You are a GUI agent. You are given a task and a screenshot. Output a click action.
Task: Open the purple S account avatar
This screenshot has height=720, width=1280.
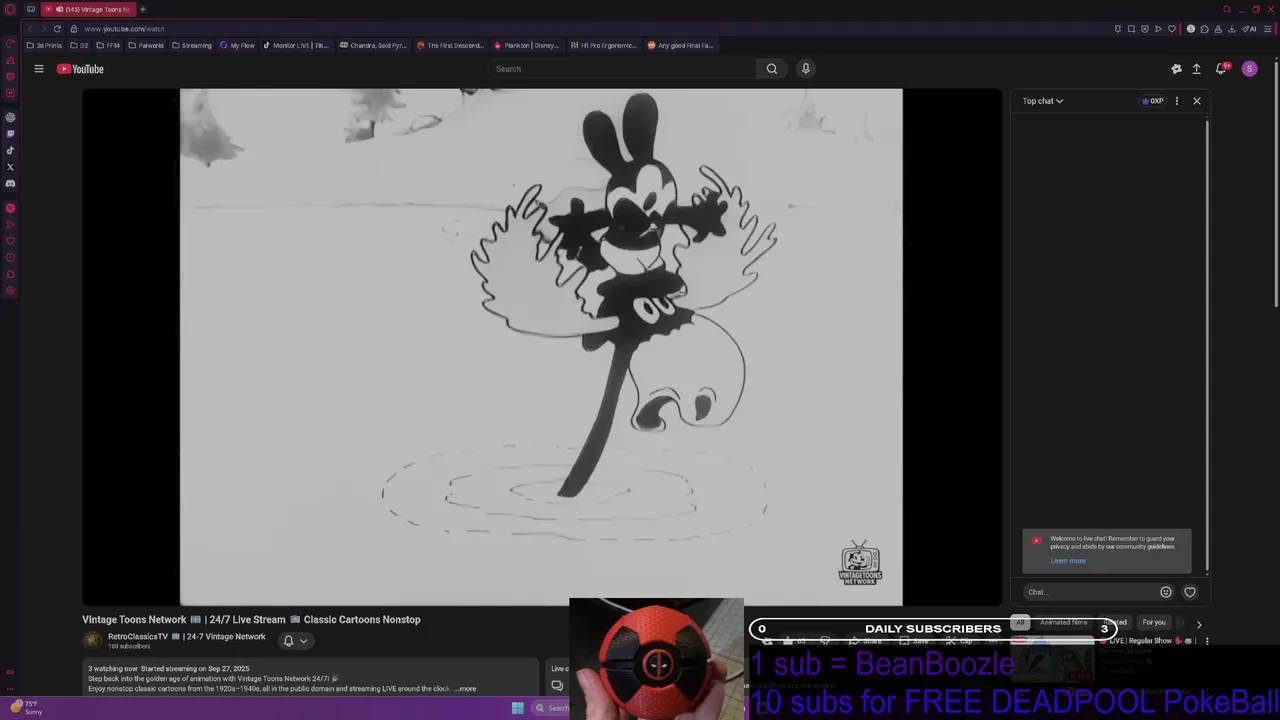[1249, 69]
